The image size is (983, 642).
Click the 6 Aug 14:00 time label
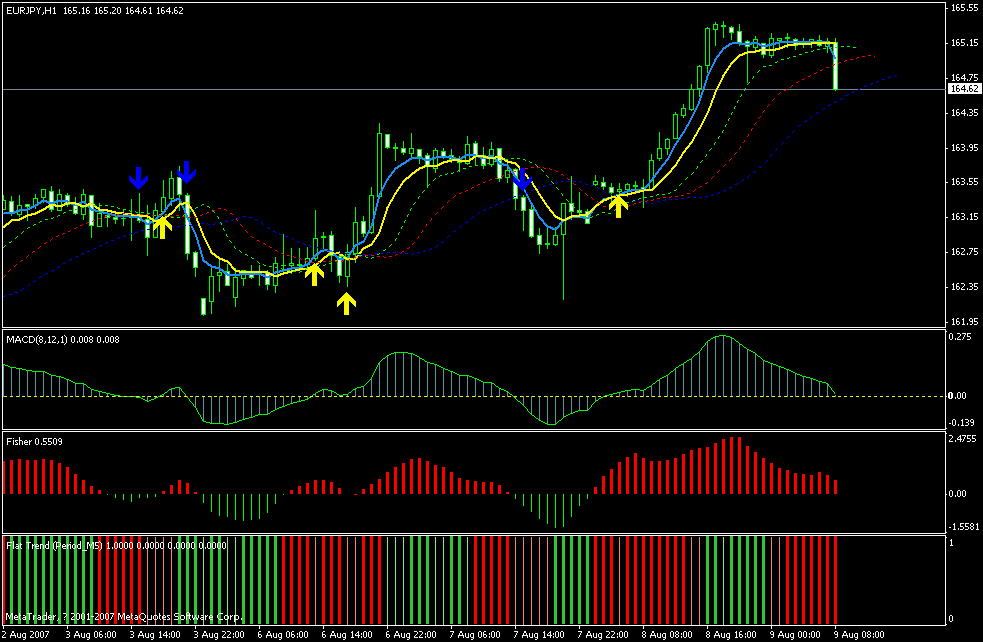click(x=345, y=635)
